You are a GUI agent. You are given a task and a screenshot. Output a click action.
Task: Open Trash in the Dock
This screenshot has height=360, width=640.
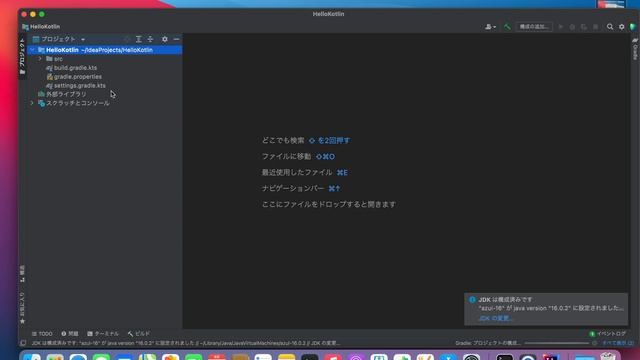[607, 357]
